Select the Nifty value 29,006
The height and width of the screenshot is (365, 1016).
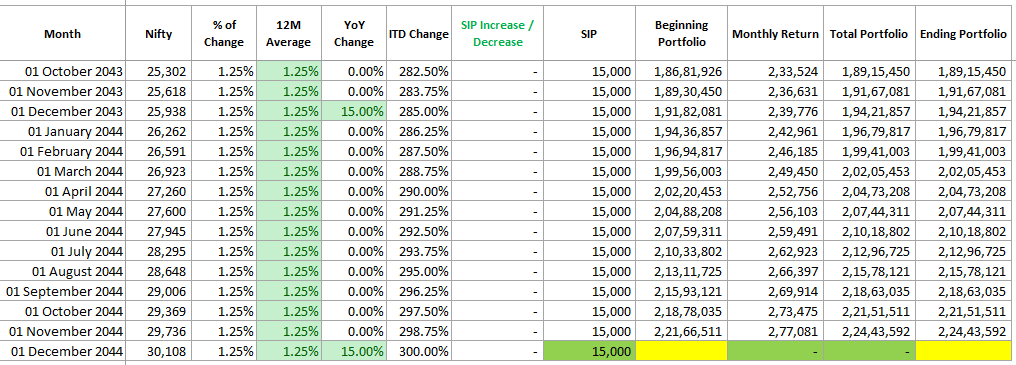point(159,291)
